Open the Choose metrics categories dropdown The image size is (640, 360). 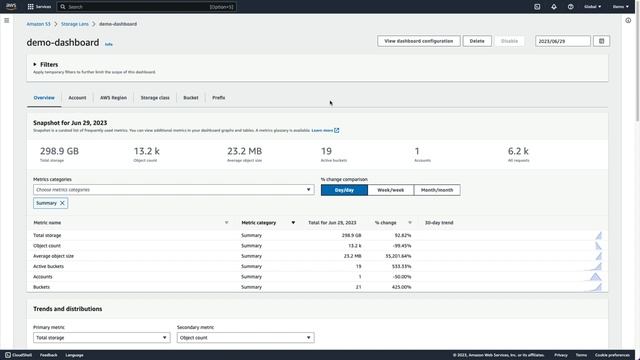173,190
